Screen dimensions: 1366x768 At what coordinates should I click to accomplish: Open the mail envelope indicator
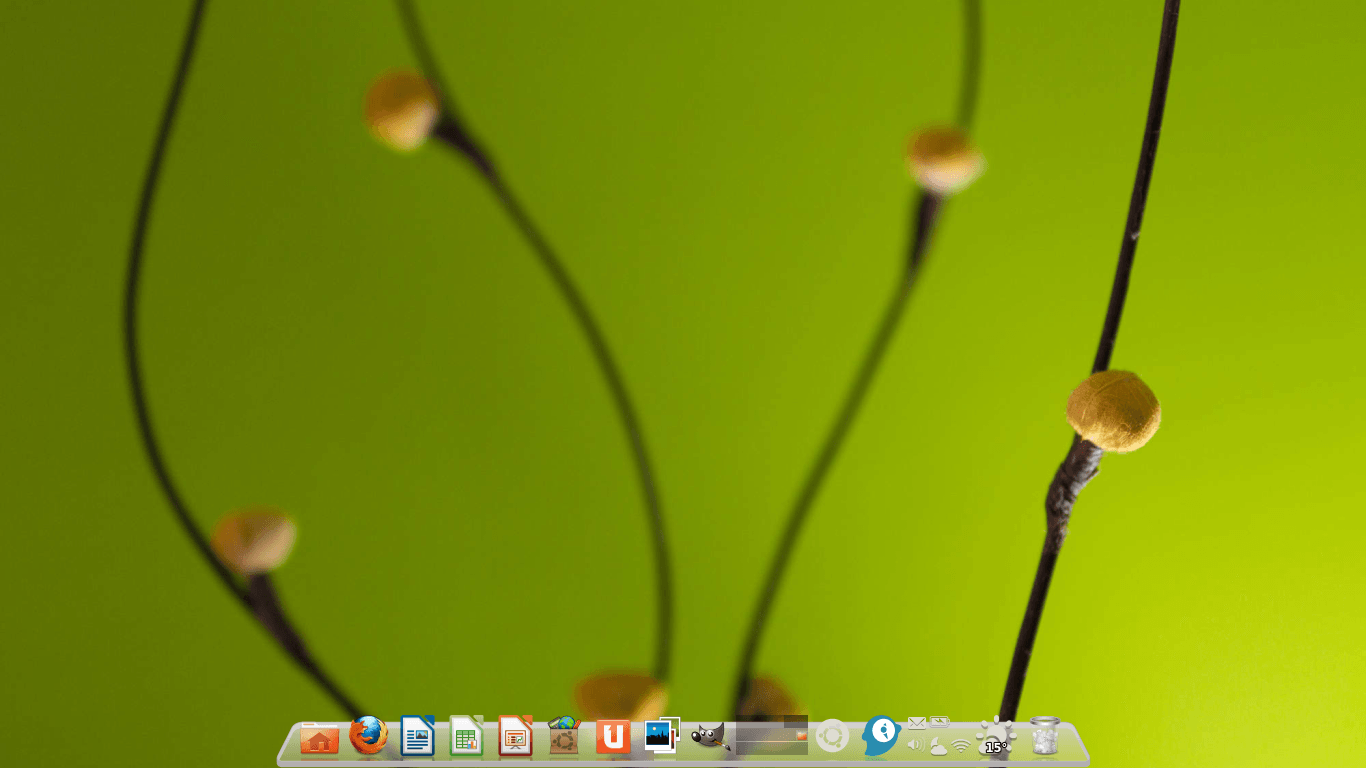[917, 723]
